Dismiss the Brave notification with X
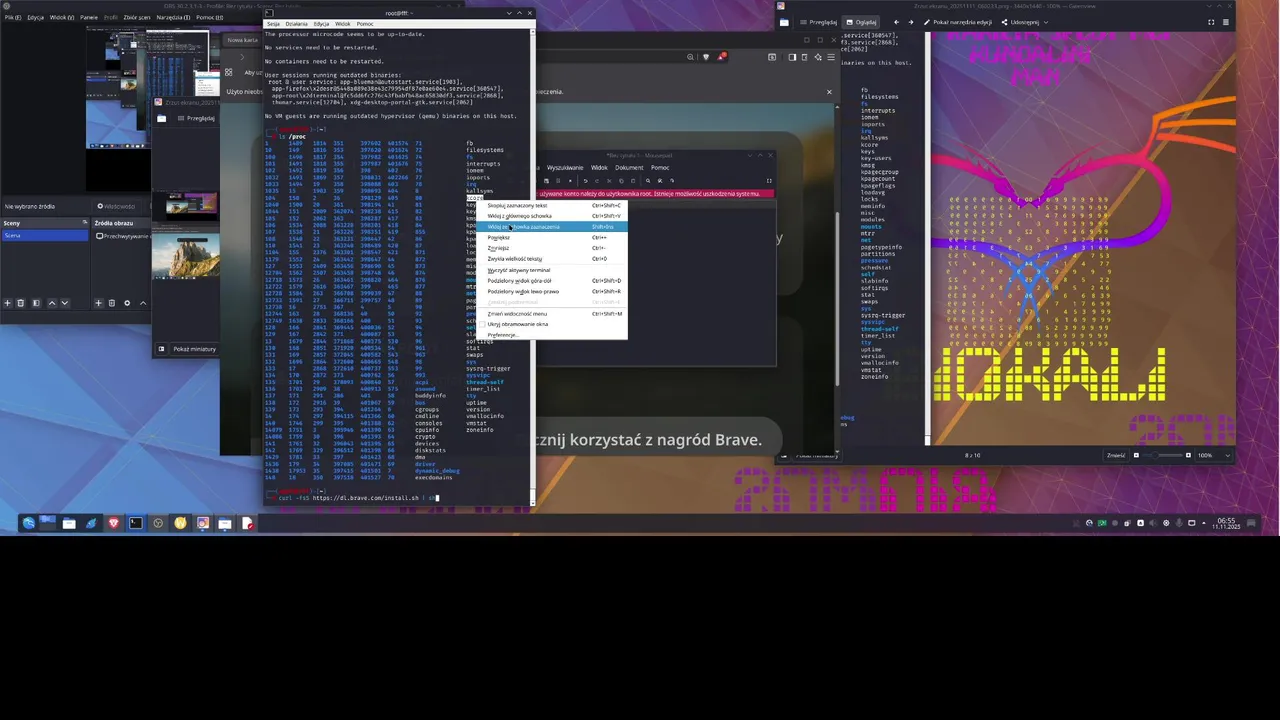Screen dimensions: 1280x720 (829, 92)
